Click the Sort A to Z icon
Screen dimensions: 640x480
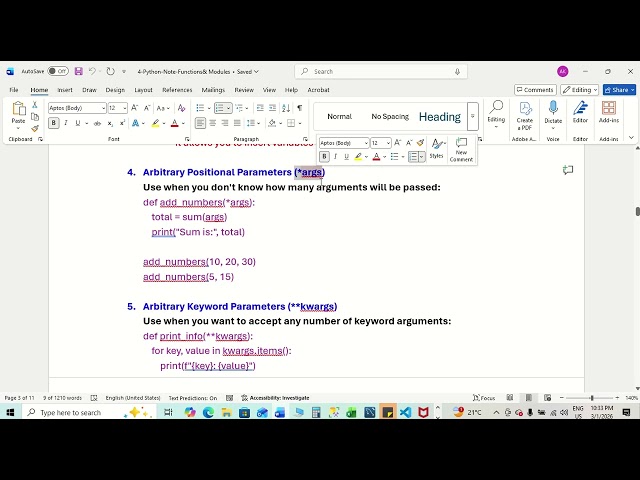pyautogui.click(x=286, y=108)
